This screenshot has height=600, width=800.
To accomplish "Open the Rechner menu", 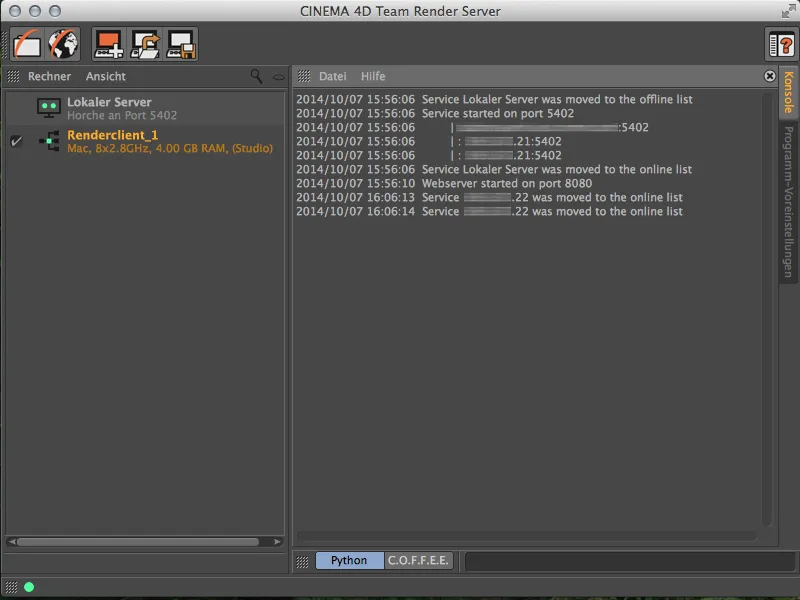I will (48, 76).
